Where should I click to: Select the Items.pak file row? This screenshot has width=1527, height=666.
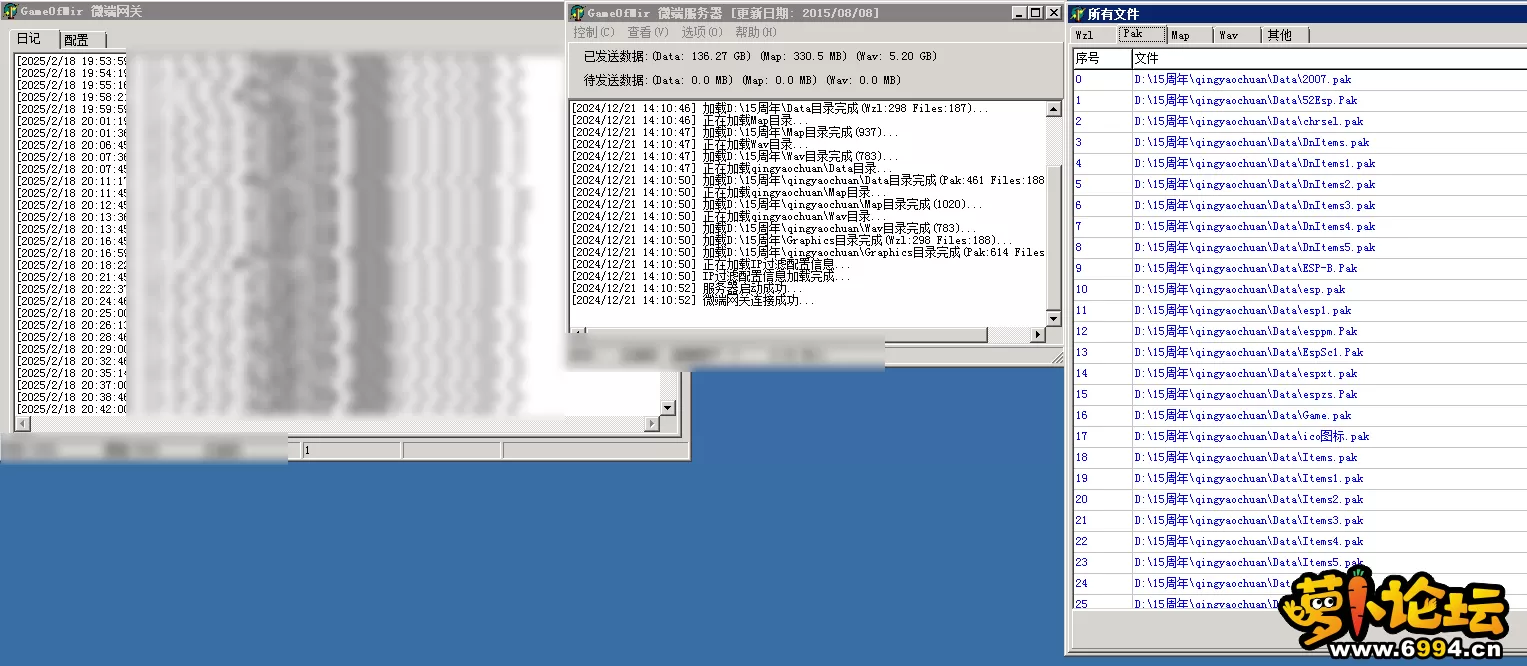point(1298,457)
